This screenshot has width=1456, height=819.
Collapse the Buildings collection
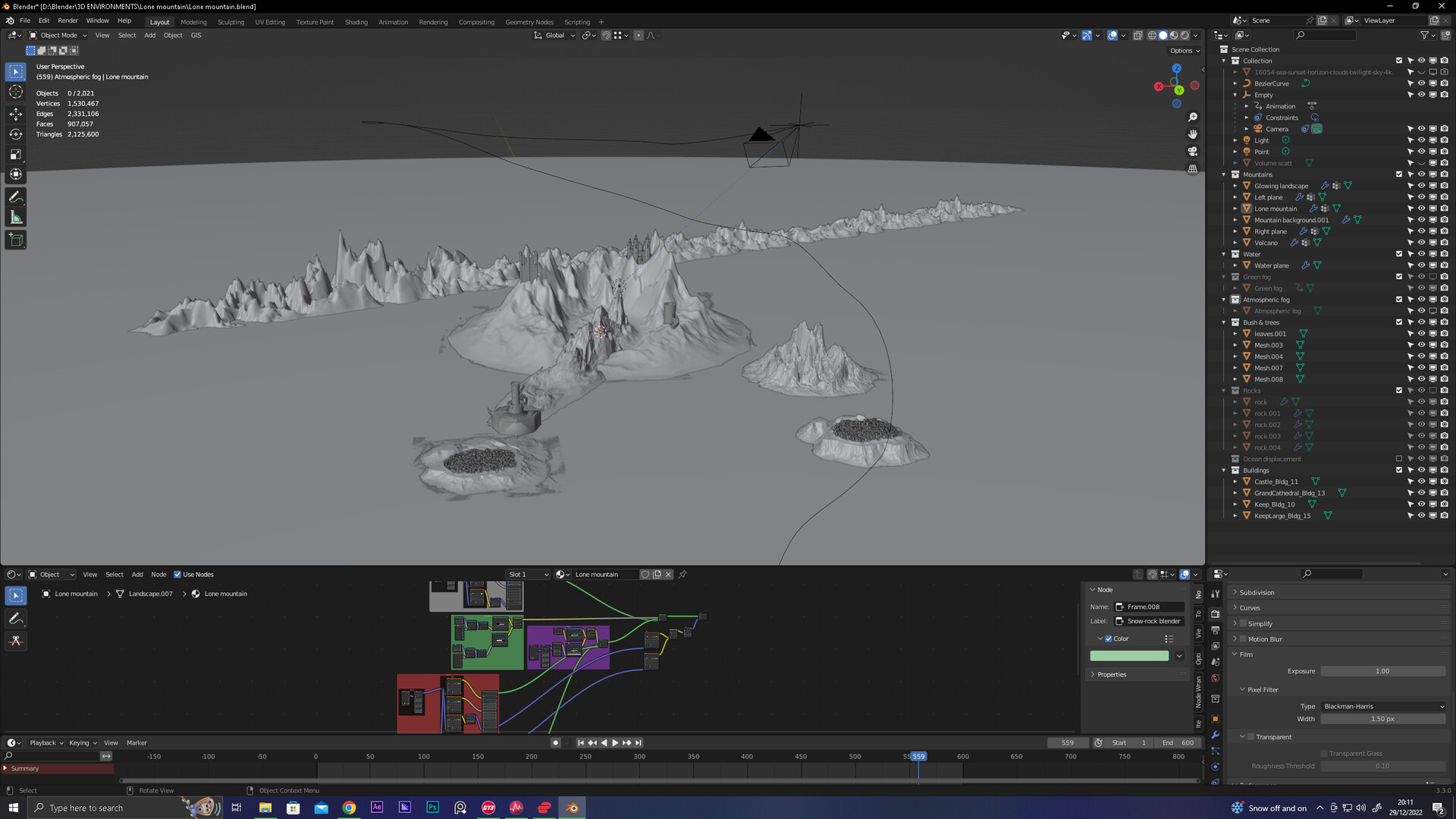pos(1224,470)
